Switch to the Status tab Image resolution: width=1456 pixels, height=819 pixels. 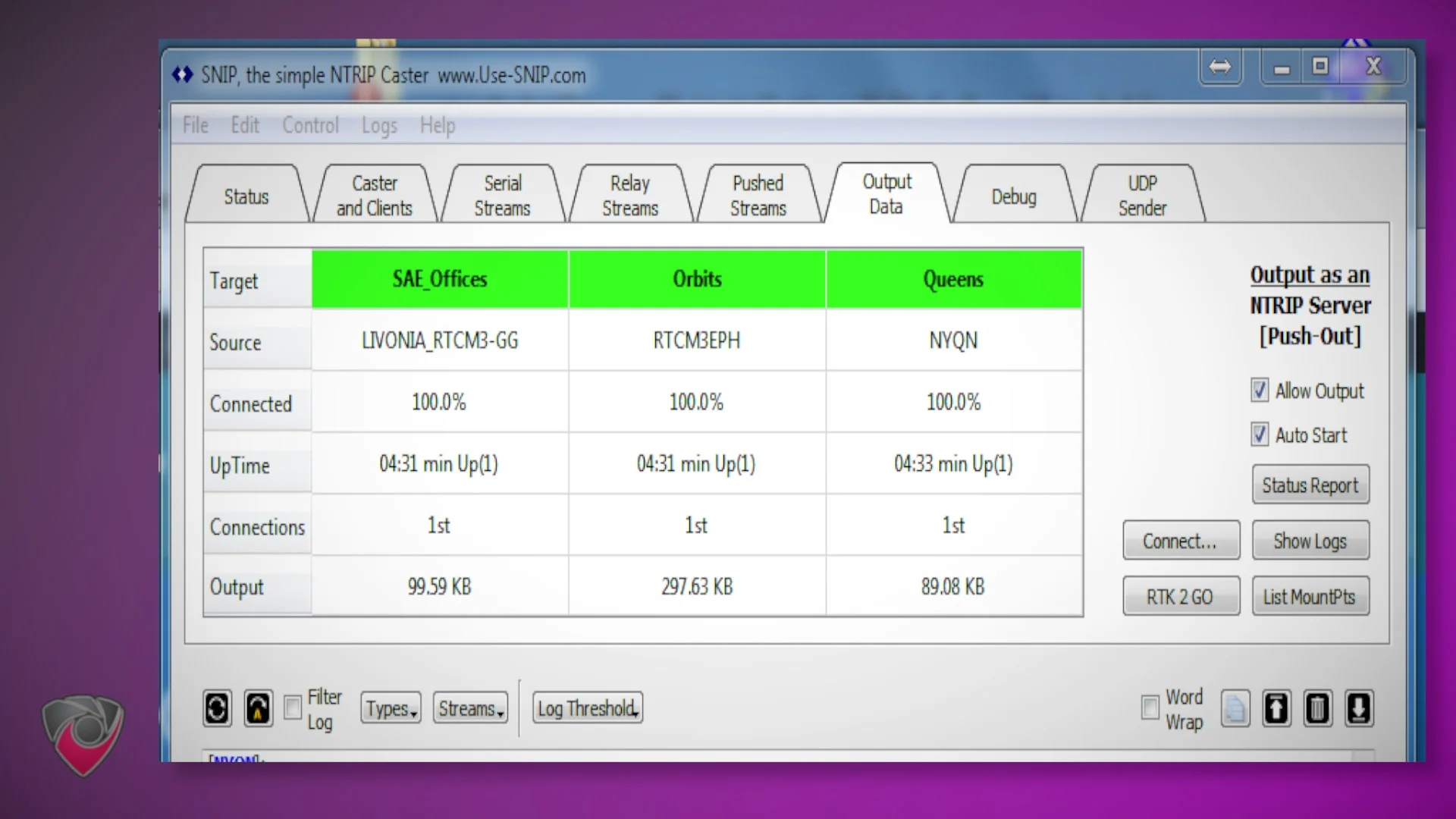[x=246, y=196]
